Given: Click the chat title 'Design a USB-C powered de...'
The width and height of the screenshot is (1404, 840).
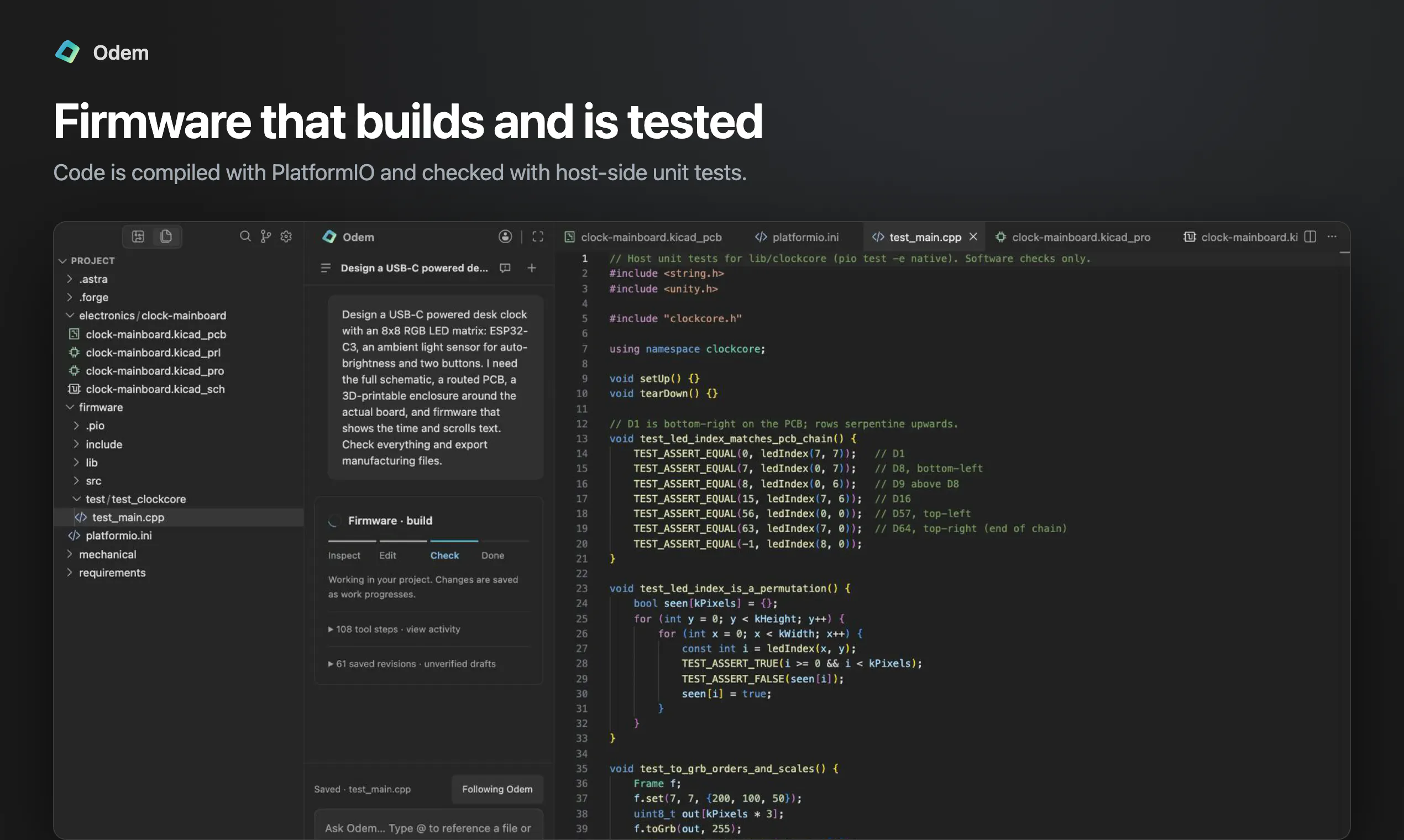Looking at the screenshot, I should (415, 267).
